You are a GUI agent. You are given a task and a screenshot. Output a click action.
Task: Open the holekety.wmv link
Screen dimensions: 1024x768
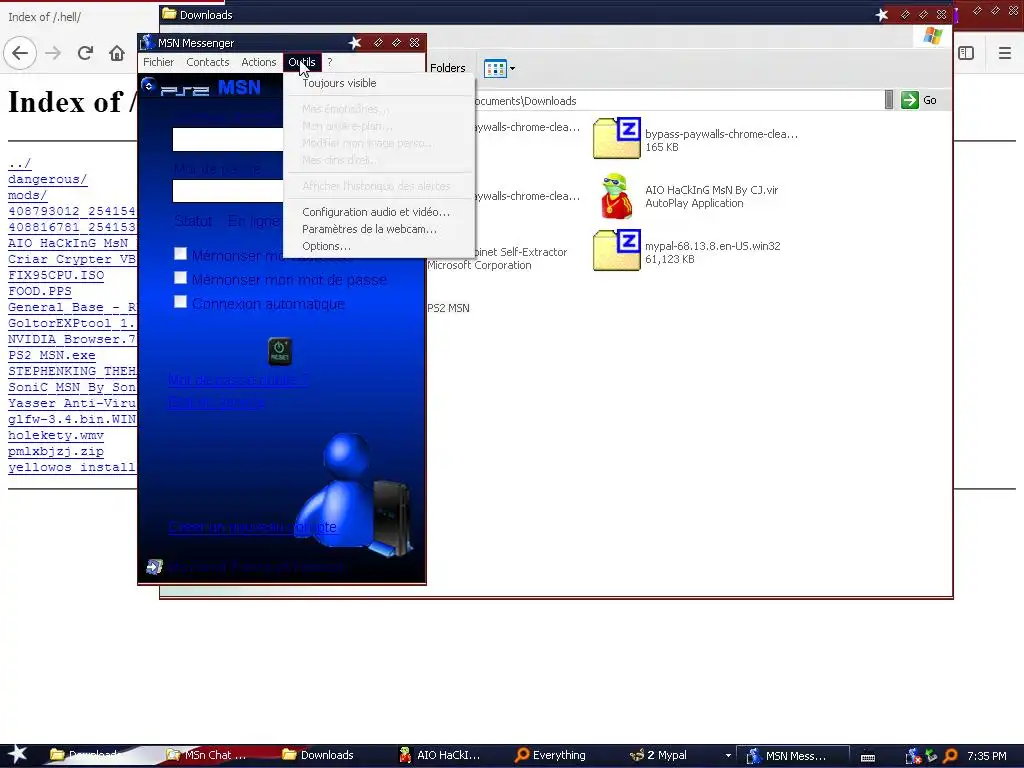tap(56, 435)
